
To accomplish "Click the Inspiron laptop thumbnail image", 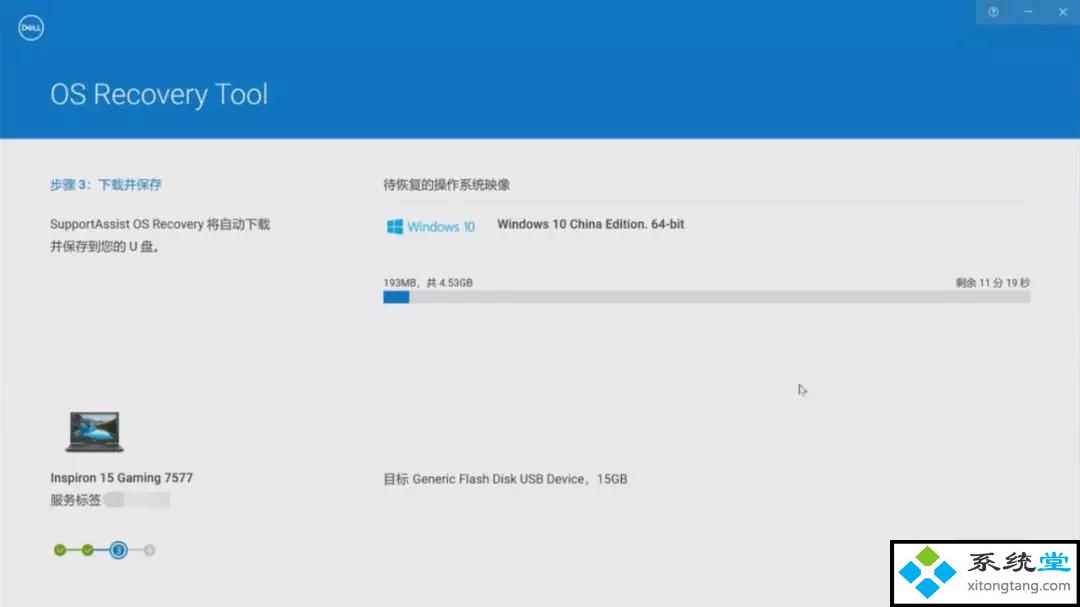I will (94, 432).
